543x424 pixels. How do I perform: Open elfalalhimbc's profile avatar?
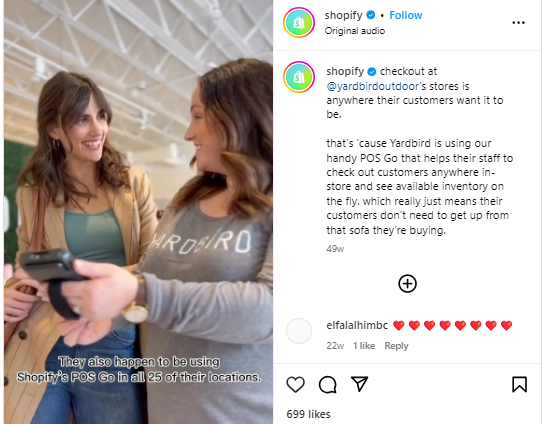[x=299, y=331]
